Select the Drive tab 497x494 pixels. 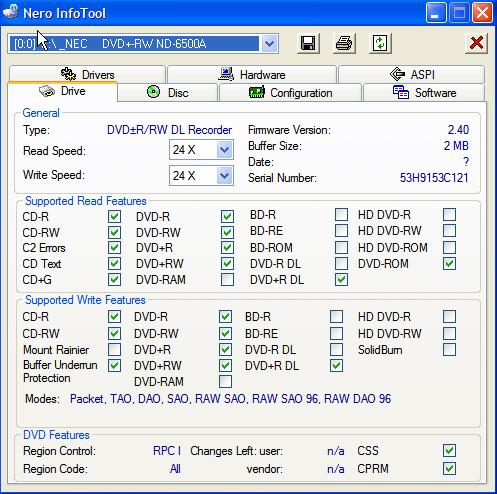(62, 91)
